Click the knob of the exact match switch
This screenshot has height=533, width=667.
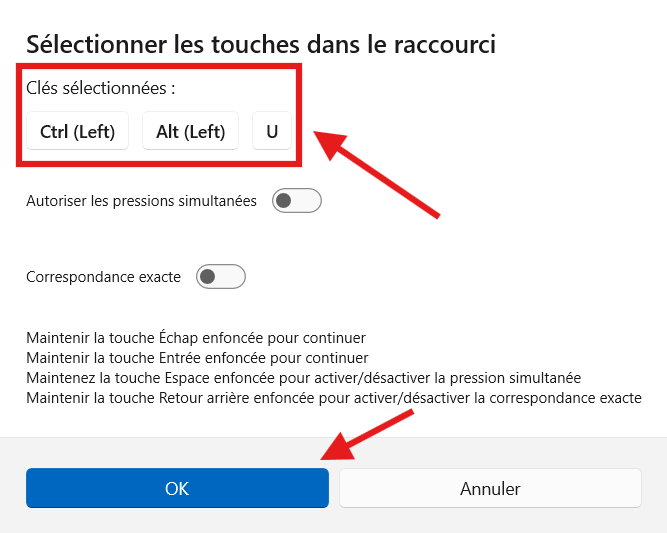point(208,277)
